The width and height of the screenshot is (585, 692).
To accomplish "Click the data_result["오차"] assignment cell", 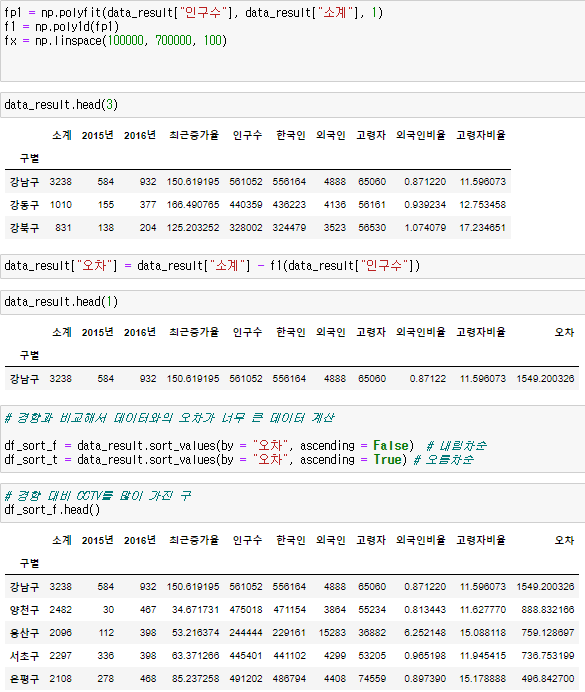I will point(292,266).
